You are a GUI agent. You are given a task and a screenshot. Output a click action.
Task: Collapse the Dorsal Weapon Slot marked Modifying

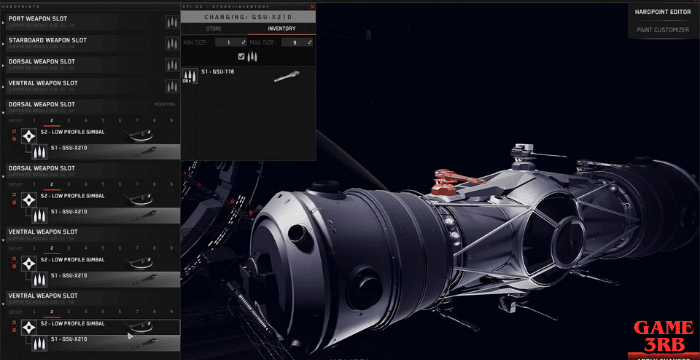point(4,113)
